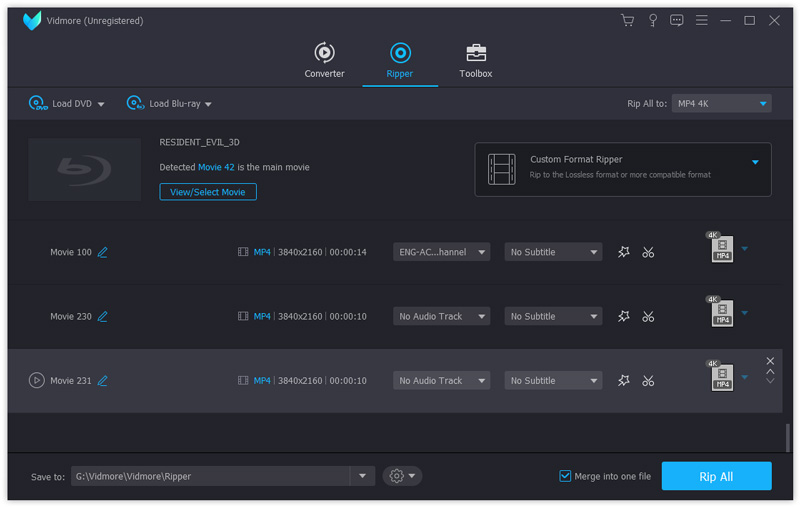This screenshot has height=507, width=800.
Task: Play the Movie 231 preview
Action: (37, 381)
